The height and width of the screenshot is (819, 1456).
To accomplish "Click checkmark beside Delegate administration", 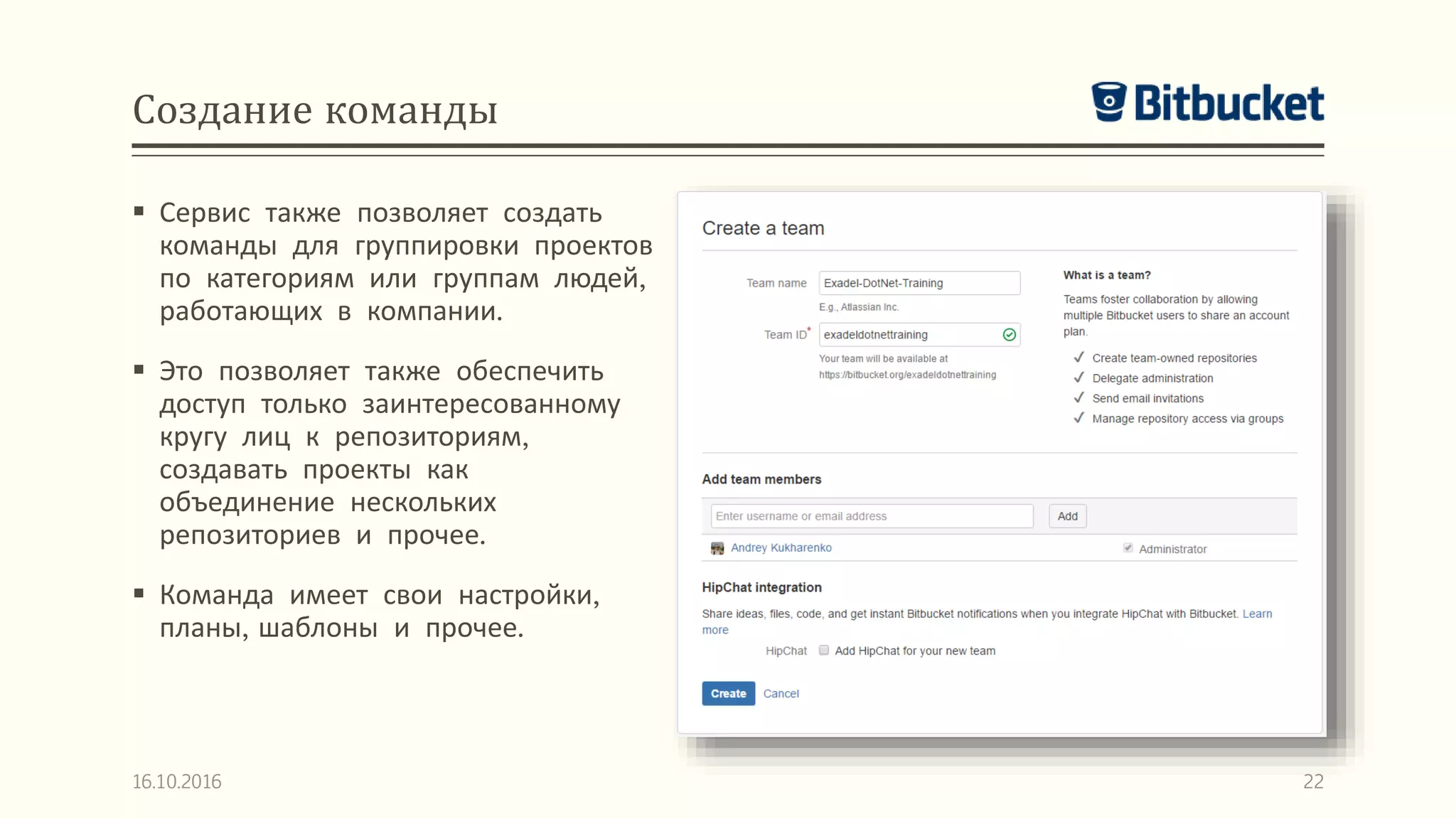I will click(x=1078, y=378).
